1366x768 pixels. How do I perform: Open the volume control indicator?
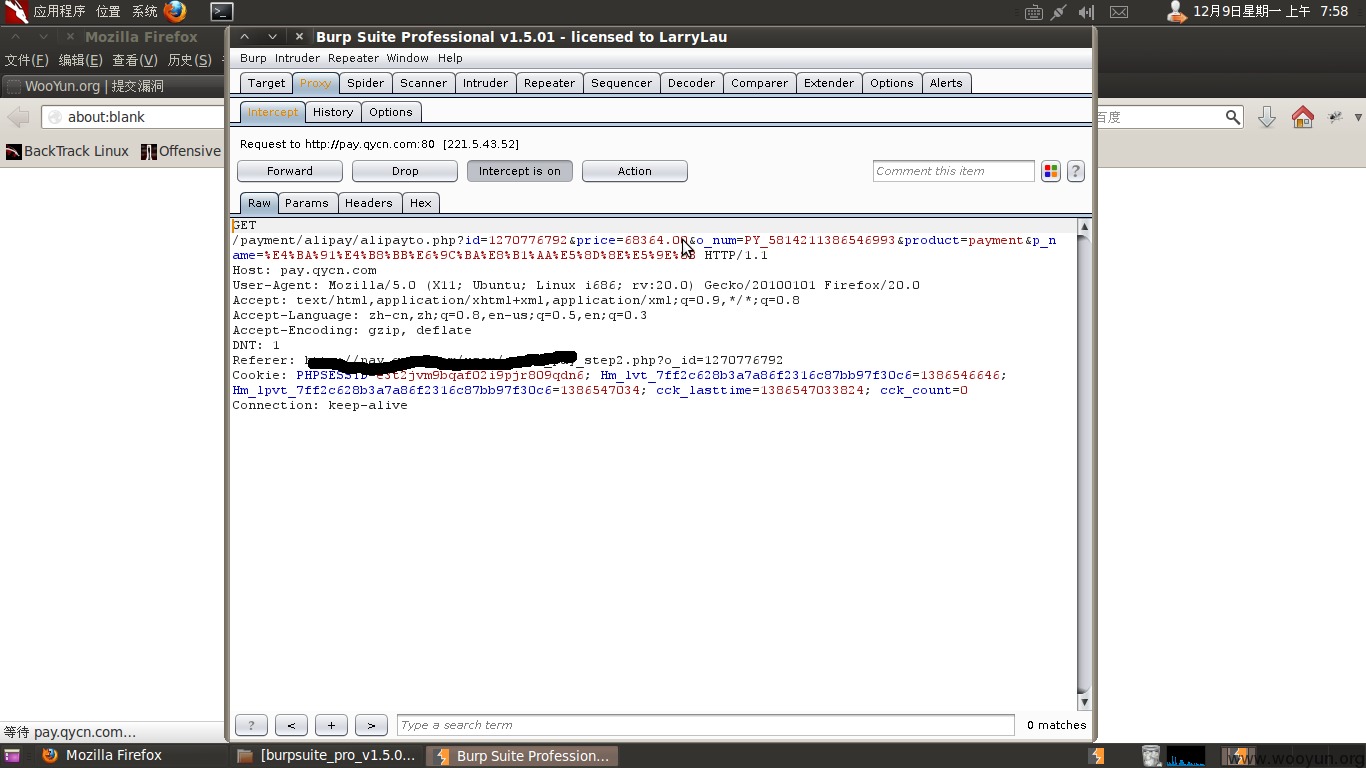point(1087,12)
